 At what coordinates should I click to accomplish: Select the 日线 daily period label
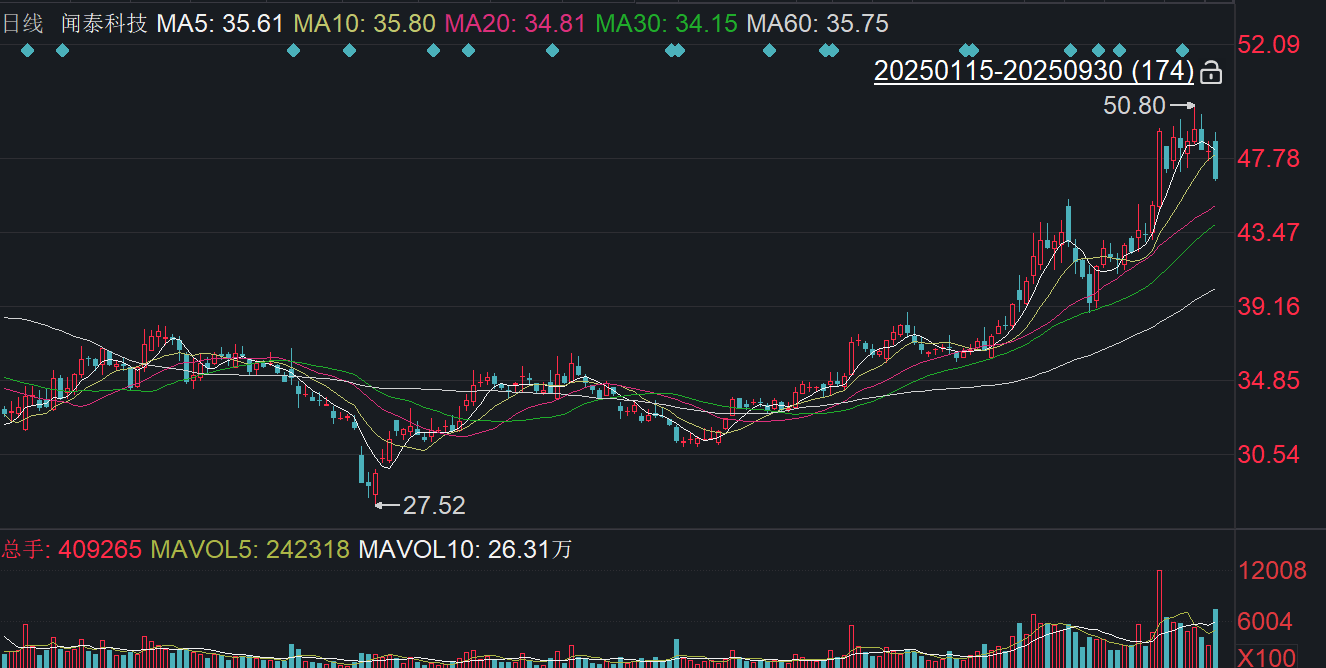(x=22, y=23)
